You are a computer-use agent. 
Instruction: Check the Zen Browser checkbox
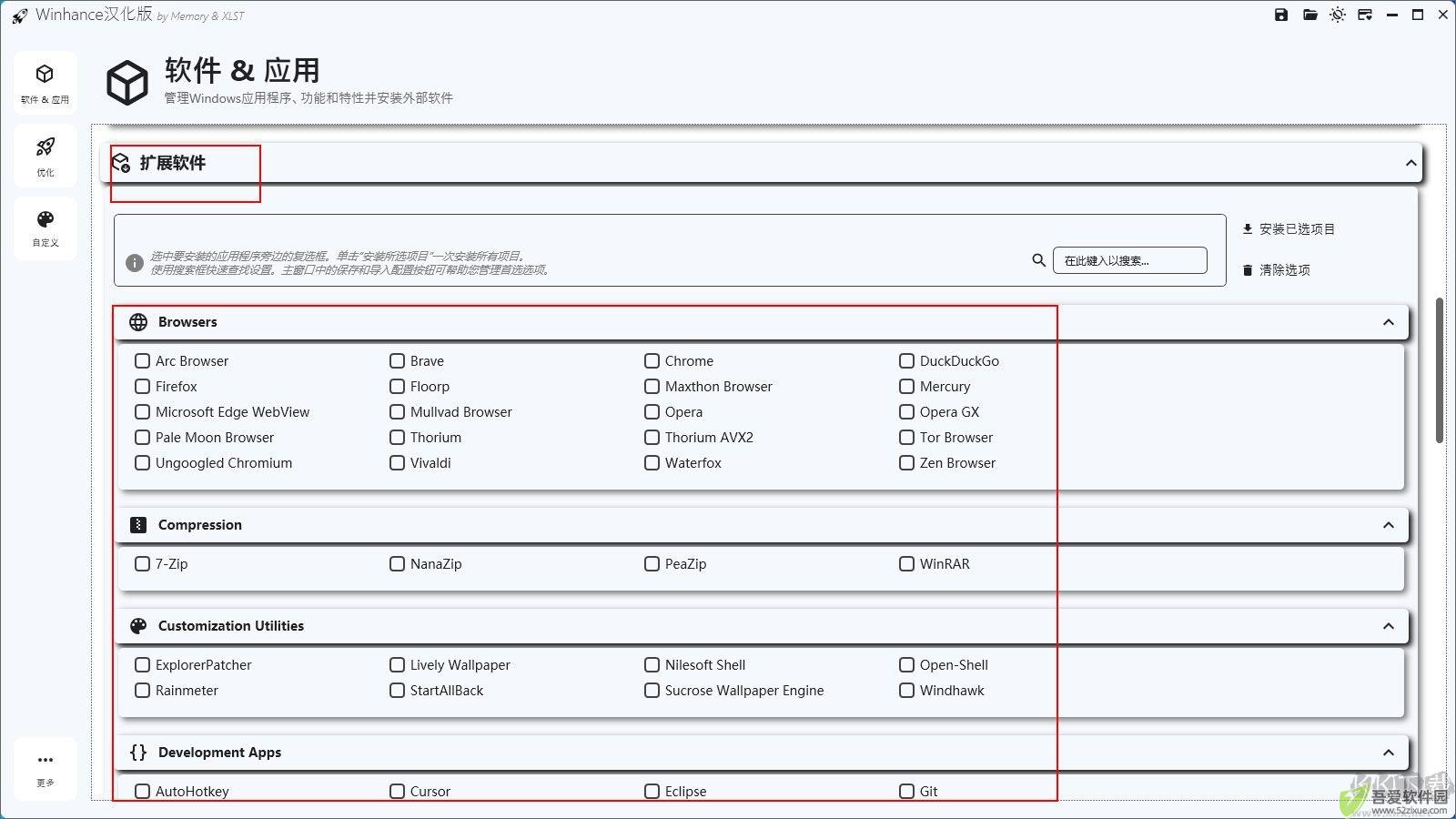(x=906, y=463)
